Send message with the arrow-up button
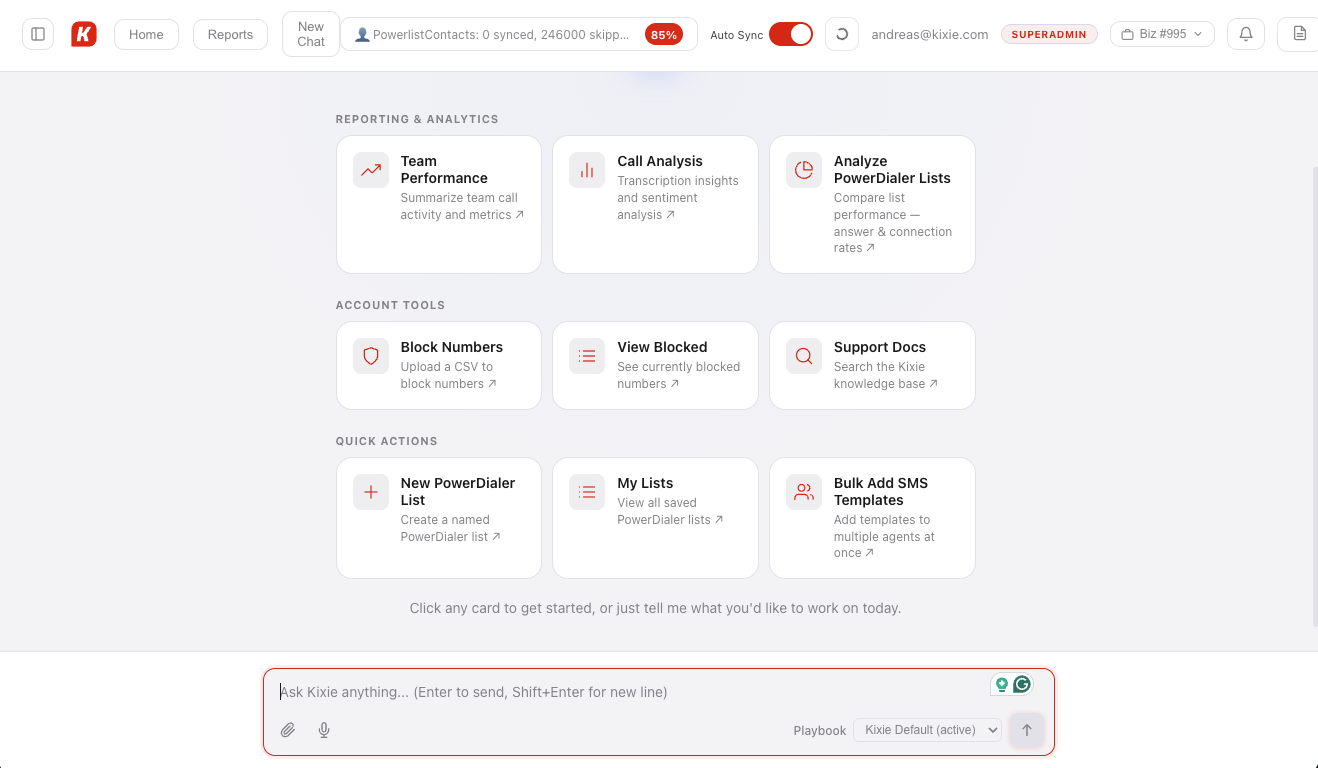The height and width of the screenshot is (768, 1318). pyautogui.click(x=1027, y=730)
